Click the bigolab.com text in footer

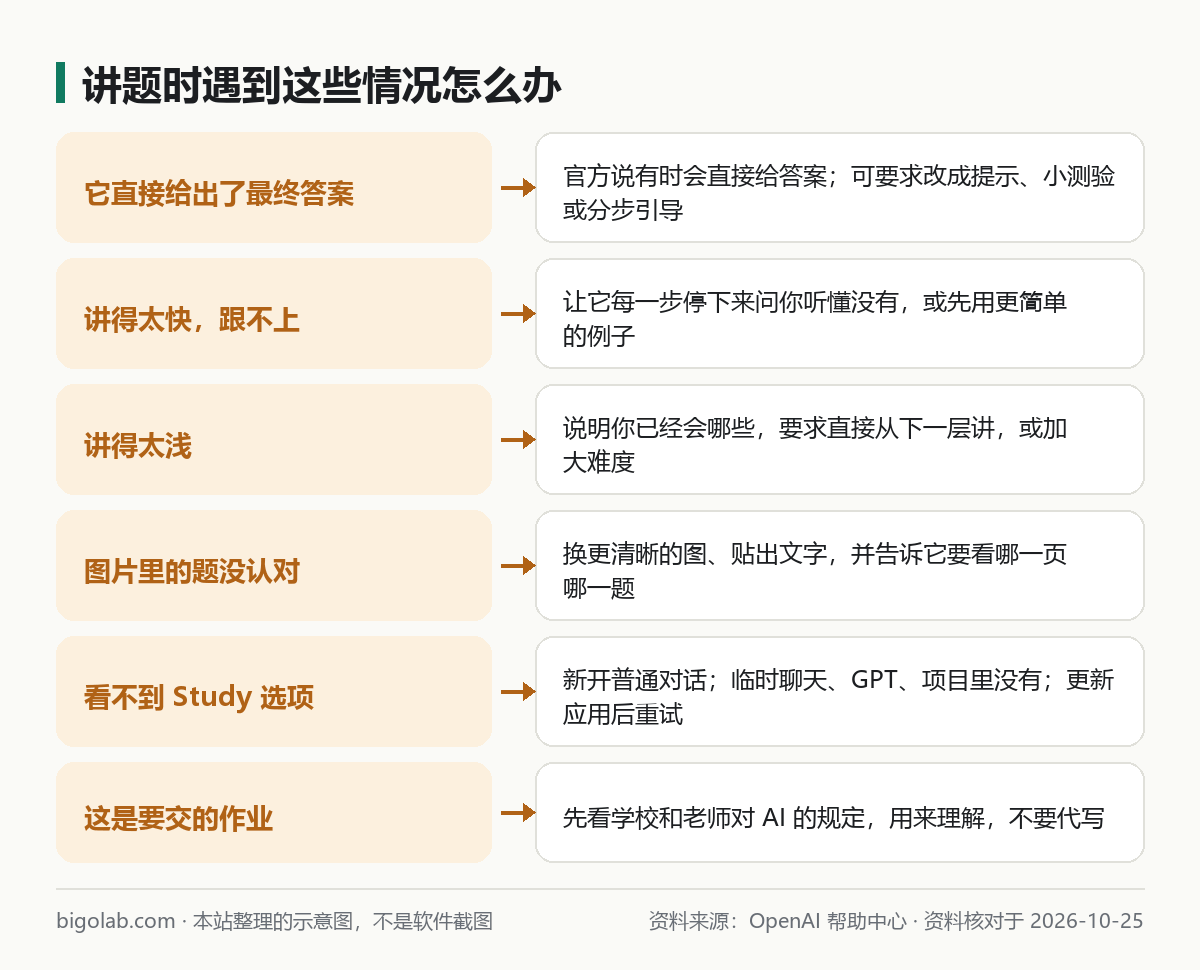click(x=116, y=921)
